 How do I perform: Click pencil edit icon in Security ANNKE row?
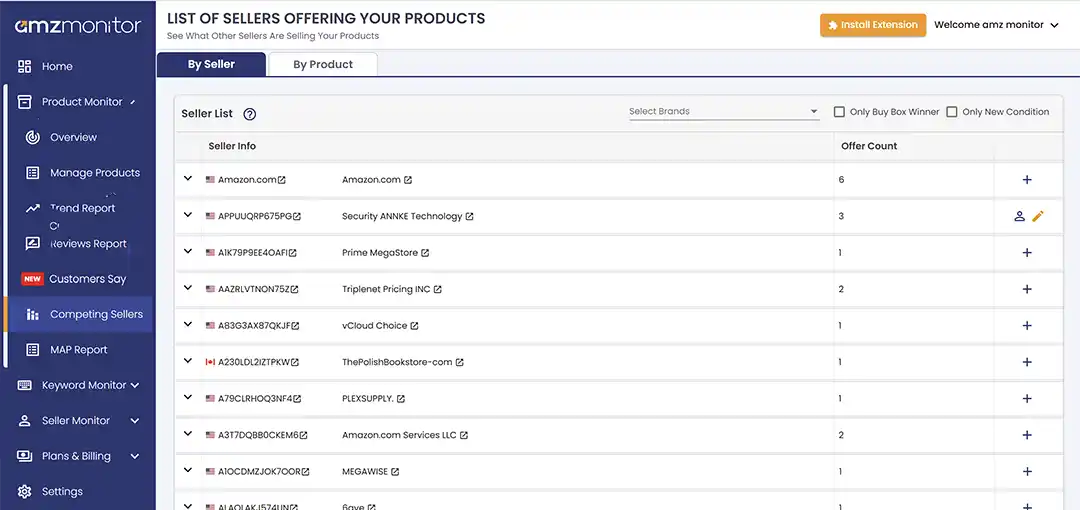pos(1038,216)
